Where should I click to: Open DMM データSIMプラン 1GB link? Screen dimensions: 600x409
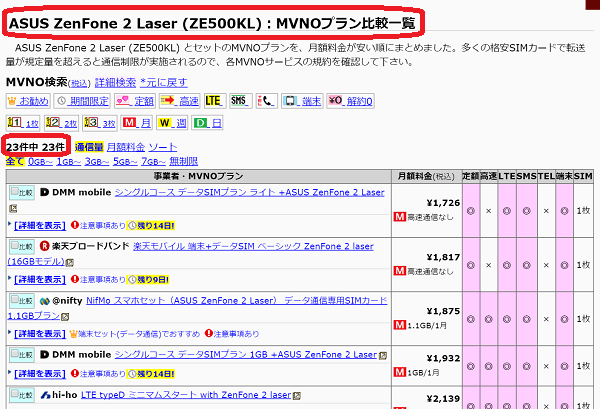click(x=246, y=355)
